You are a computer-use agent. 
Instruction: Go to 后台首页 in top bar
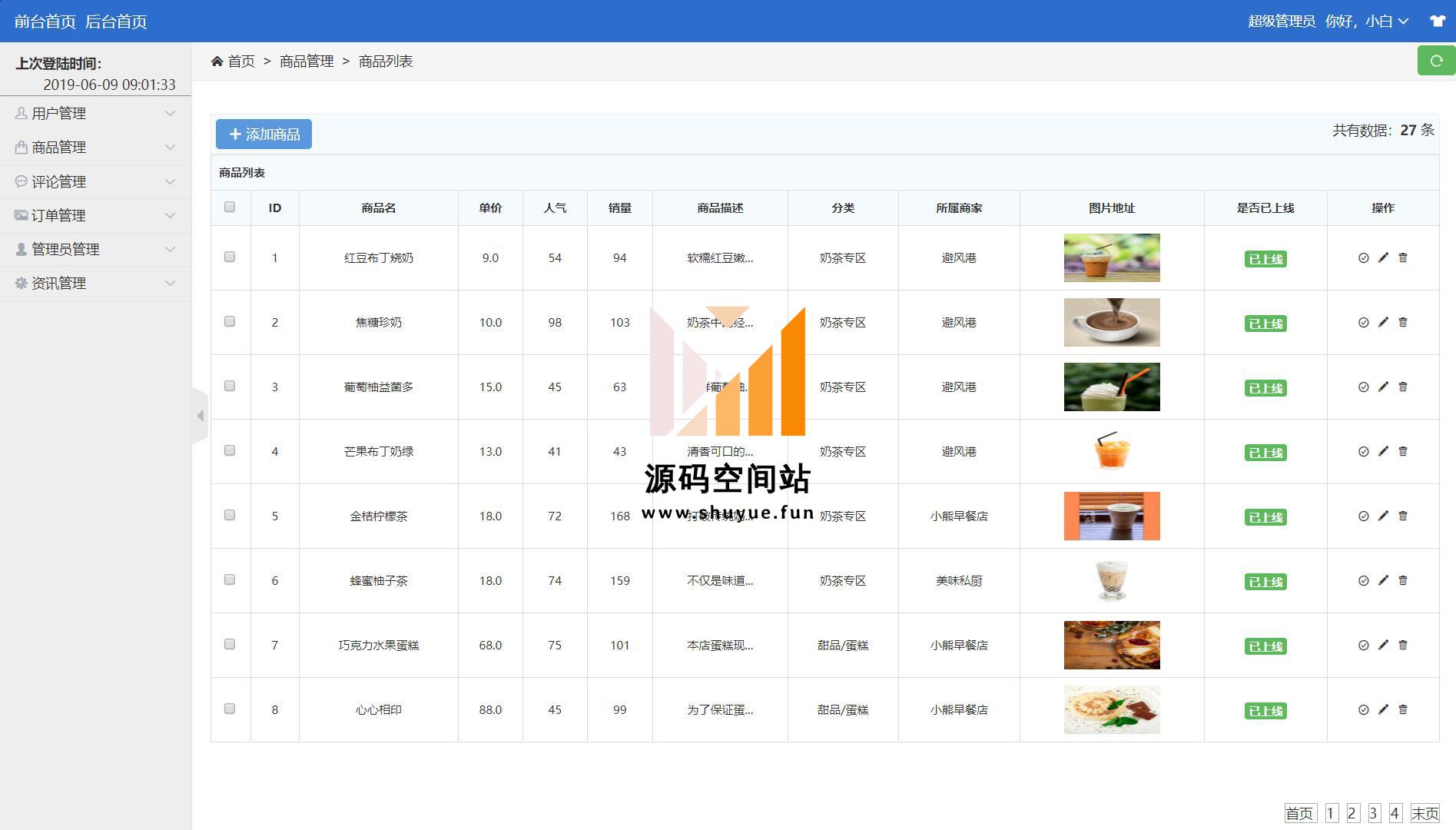[115, 22]
